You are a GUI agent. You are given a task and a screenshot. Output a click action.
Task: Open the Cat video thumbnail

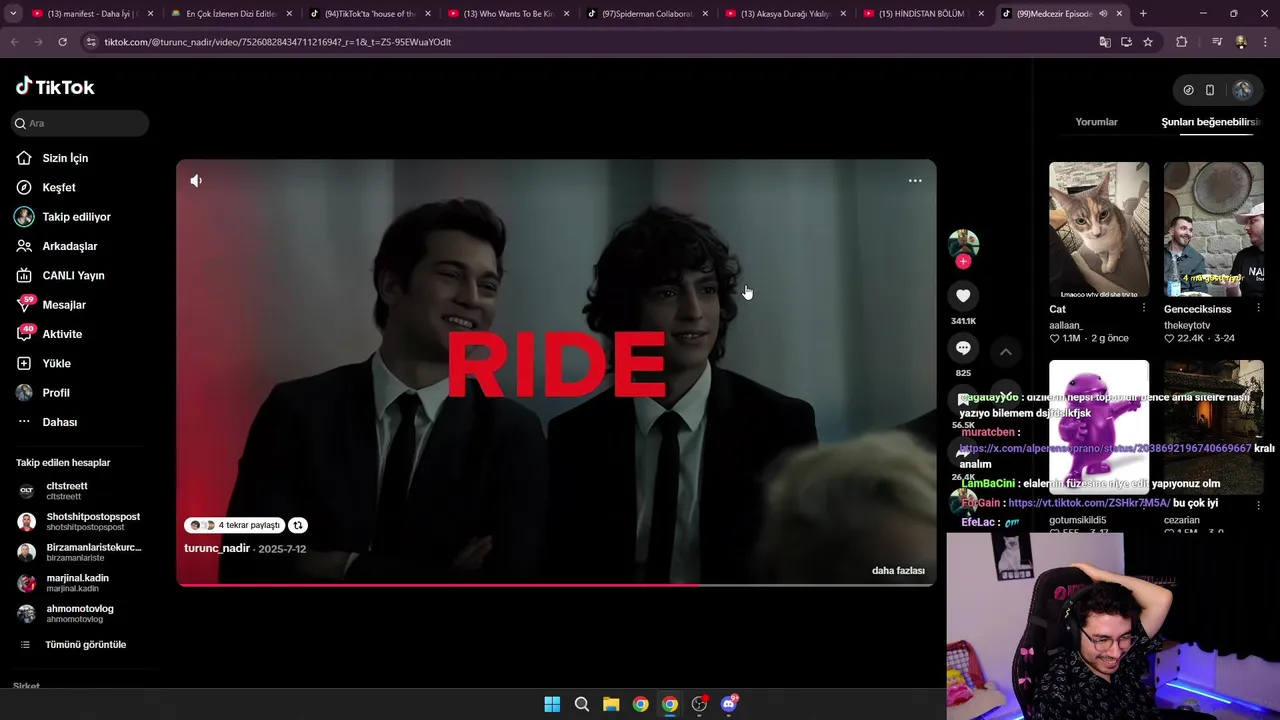tap(1099, 229)
